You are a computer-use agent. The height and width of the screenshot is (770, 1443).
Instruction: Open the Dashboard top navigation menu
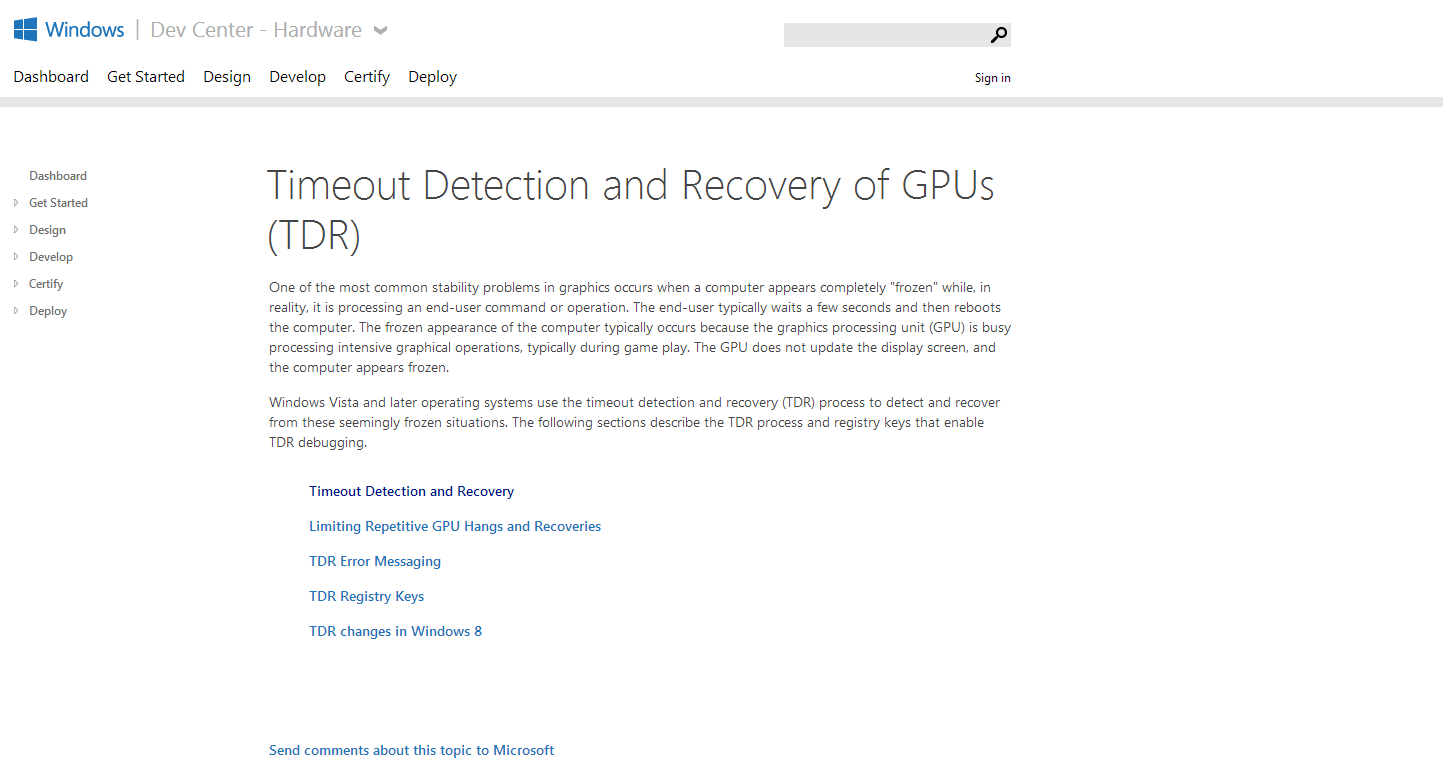pos(51,77)
